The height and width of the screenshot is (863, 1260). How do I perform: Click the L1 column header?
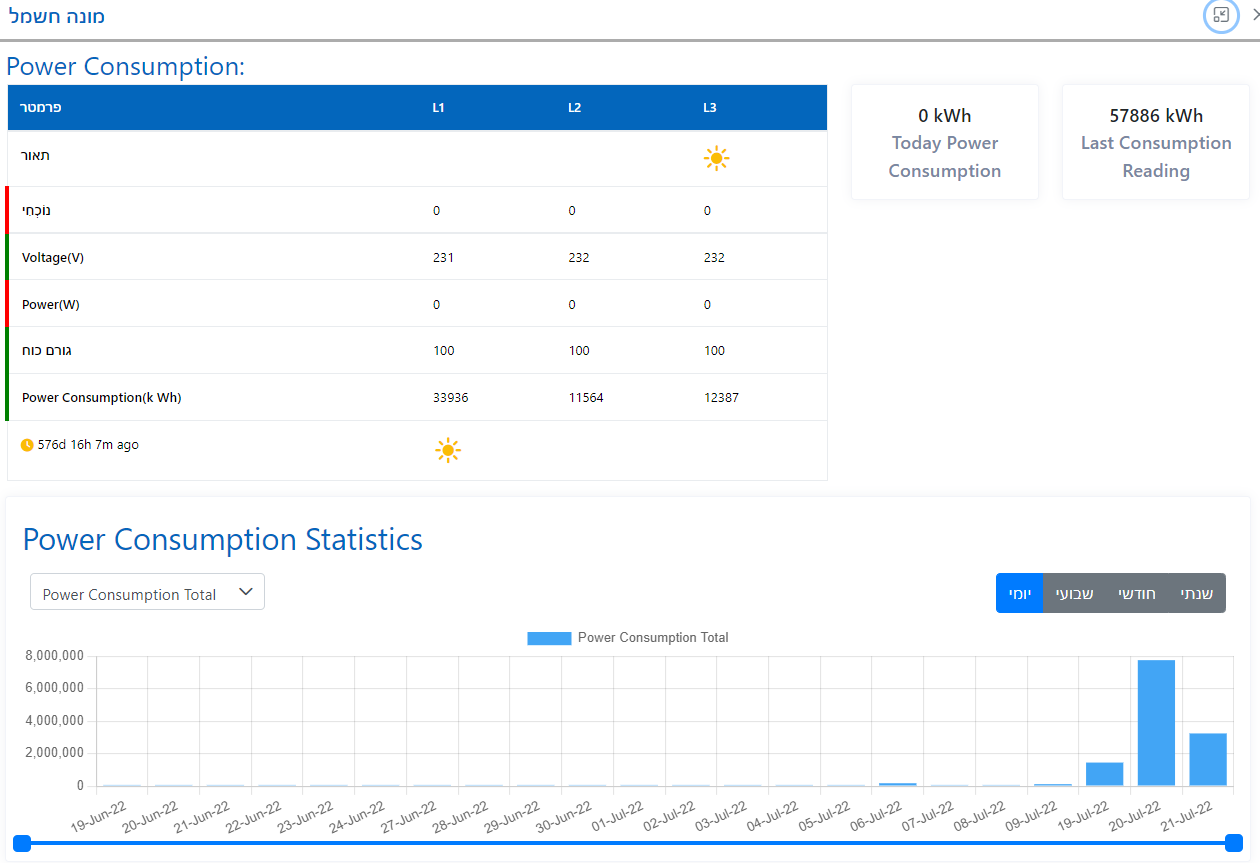point(438,108)
